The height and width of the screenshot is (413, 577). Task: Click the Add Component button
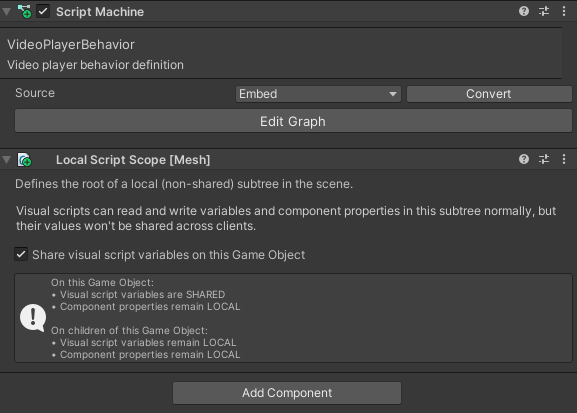[287, 393]
